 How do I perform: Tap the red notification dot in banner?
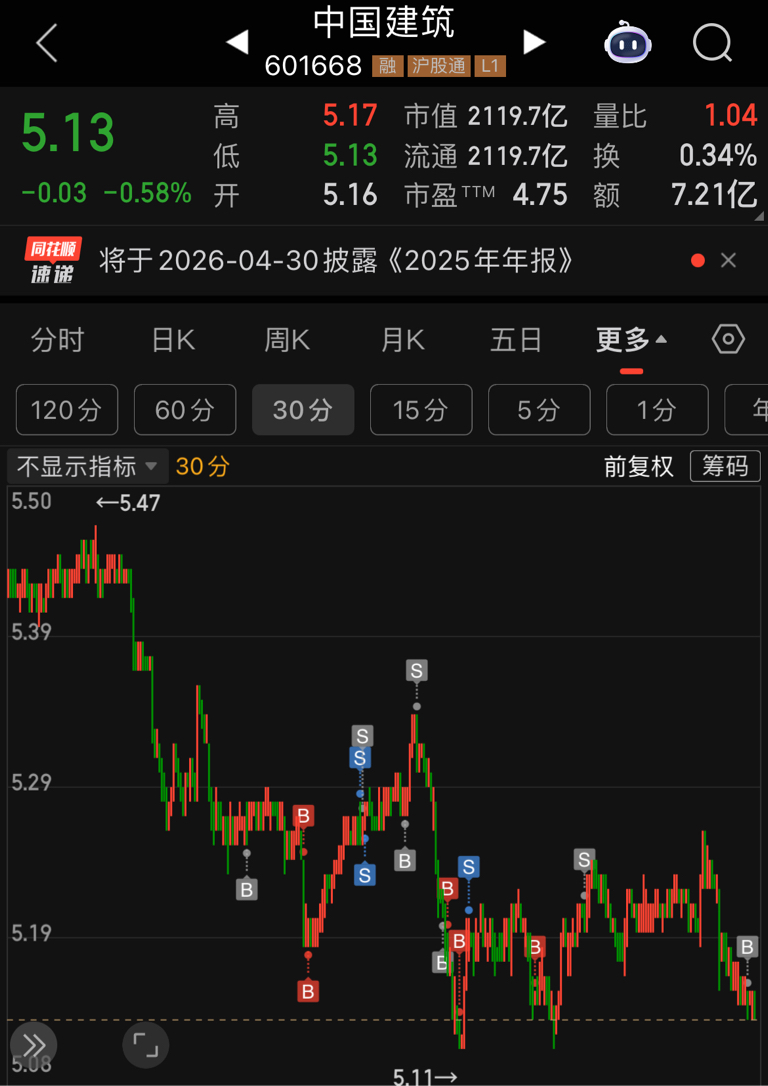tap(698, 261)
